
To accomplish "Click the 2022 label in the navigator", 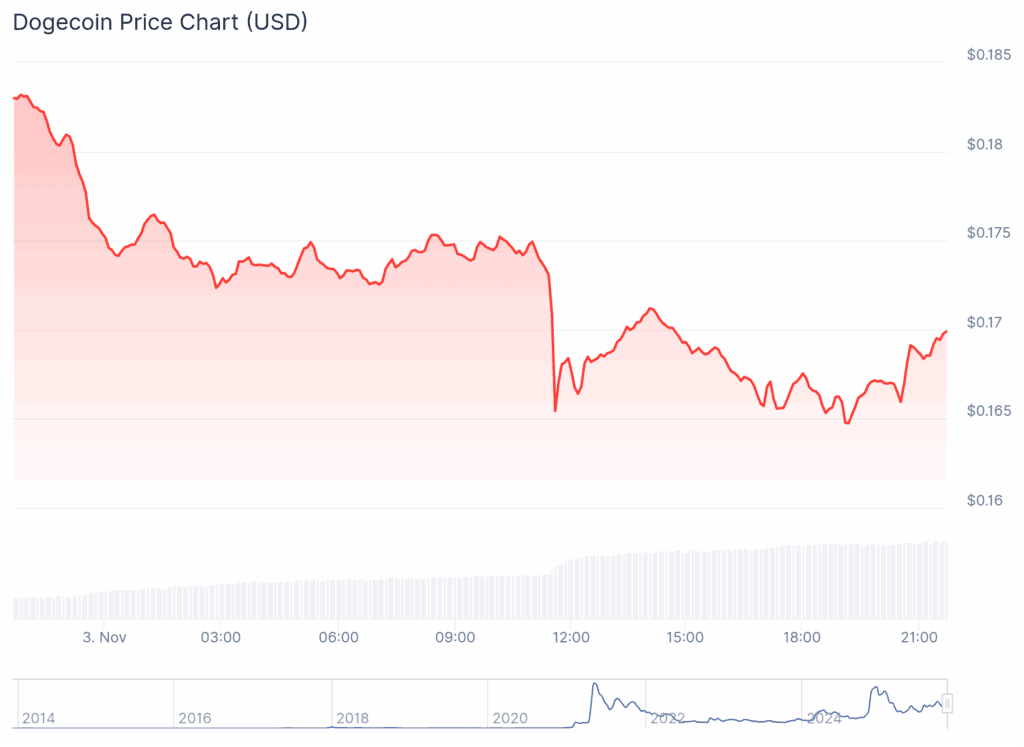I will 667,718.
